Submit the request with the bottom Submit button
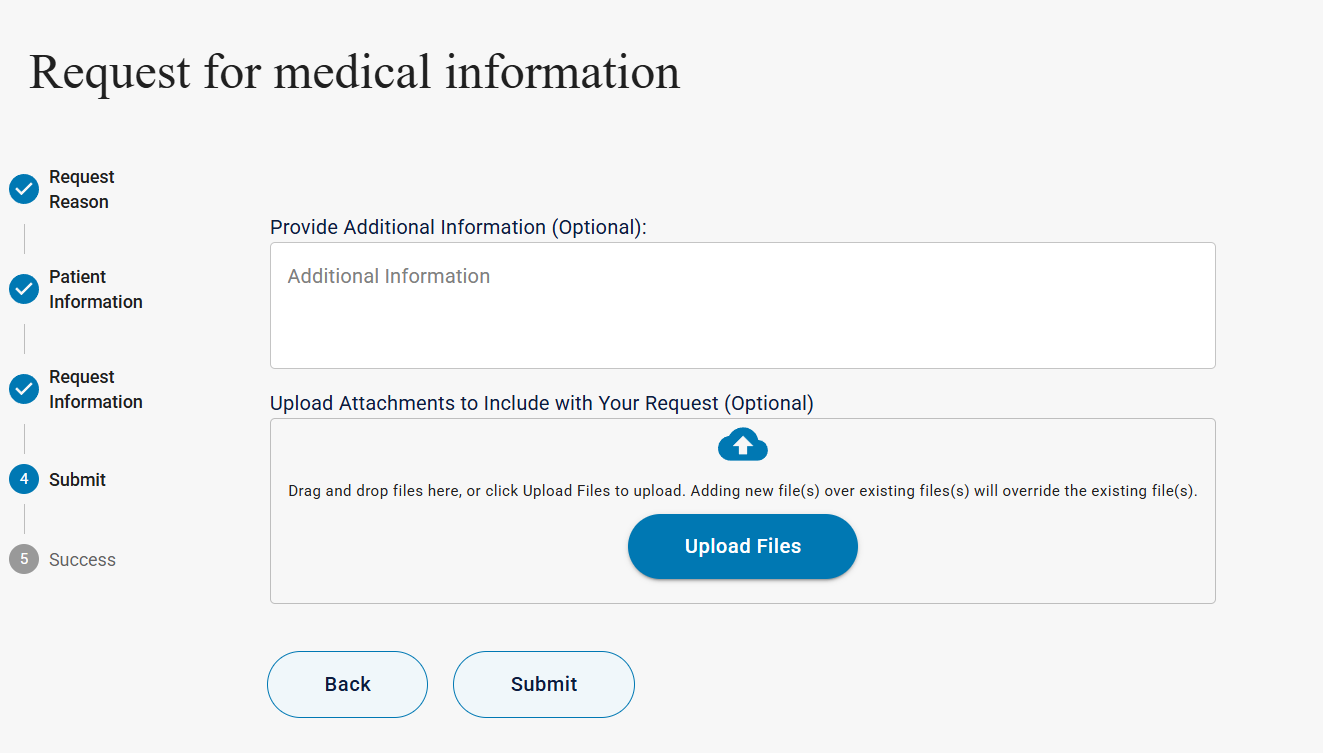1323x753 pixels. [543, 684]
